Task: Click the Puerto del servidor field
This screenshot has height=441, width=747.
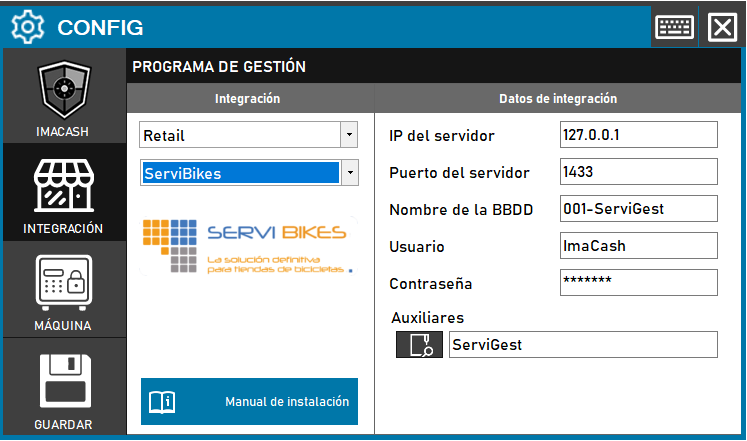Action: (638, 172)
